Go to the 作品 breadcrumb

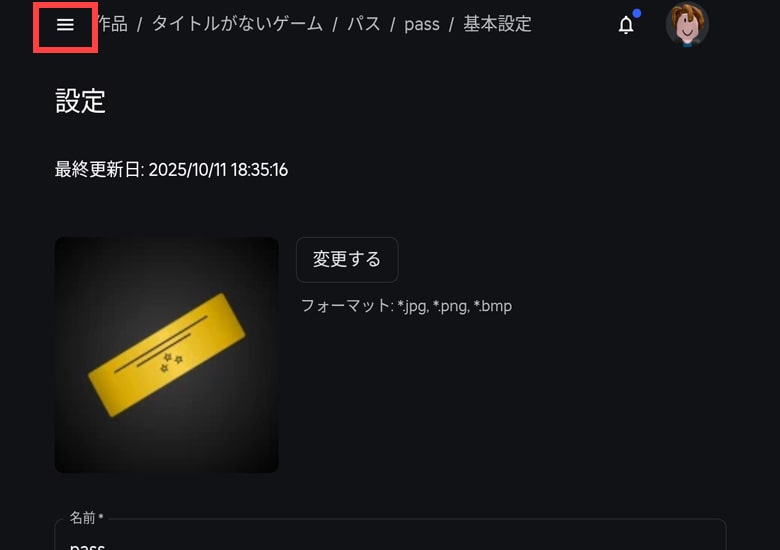(x=113, y=24)
